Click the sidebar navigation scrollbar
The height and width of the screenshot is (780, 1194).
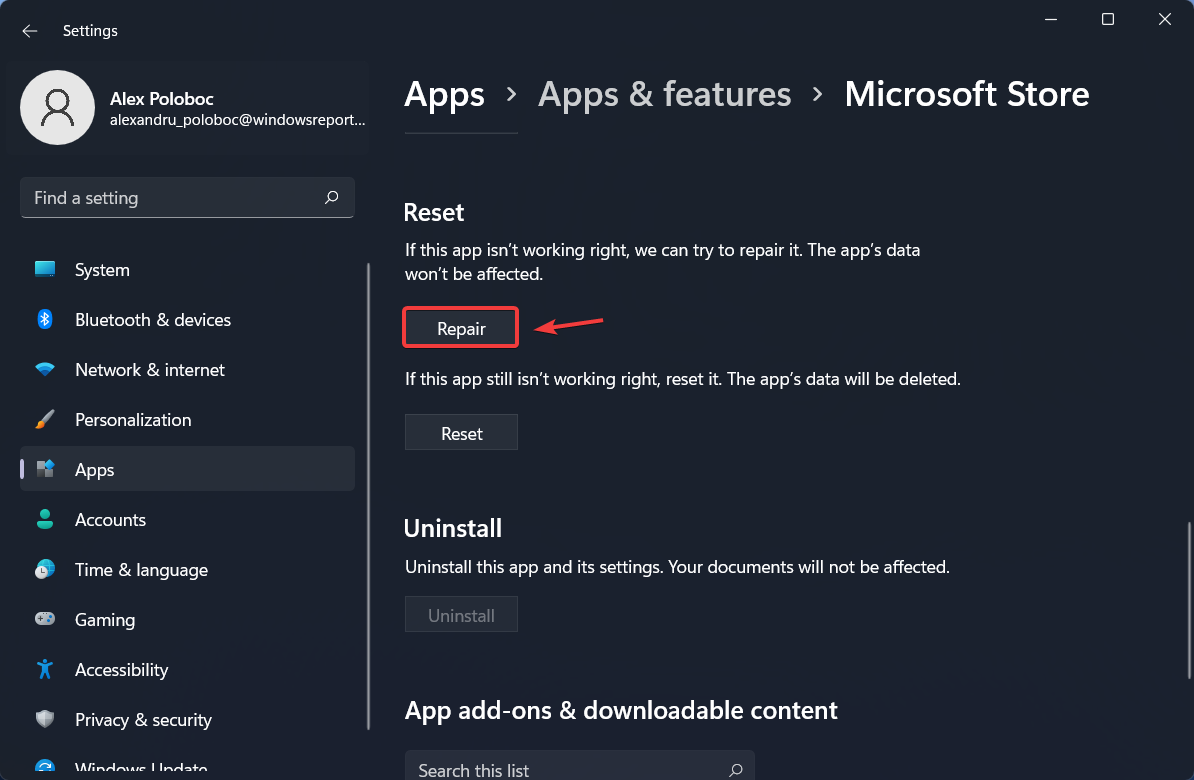(369, 497)
